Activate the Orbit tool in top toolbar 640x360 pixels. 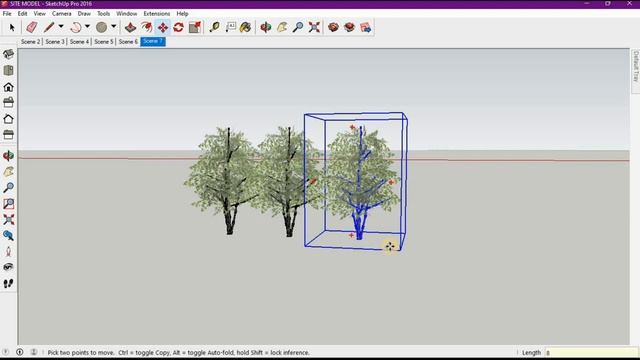[266, 27]
